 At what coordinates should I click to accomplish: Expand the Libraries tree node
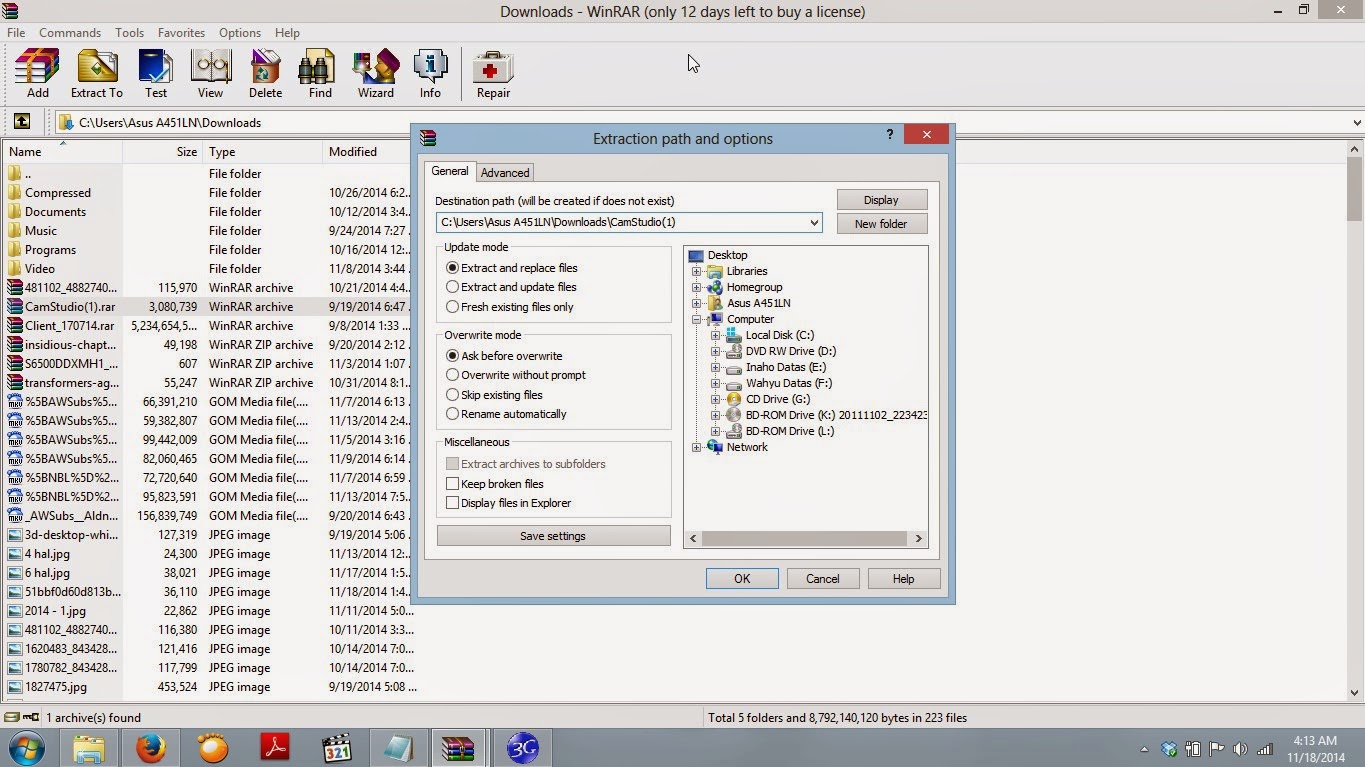tap(697, 271)
